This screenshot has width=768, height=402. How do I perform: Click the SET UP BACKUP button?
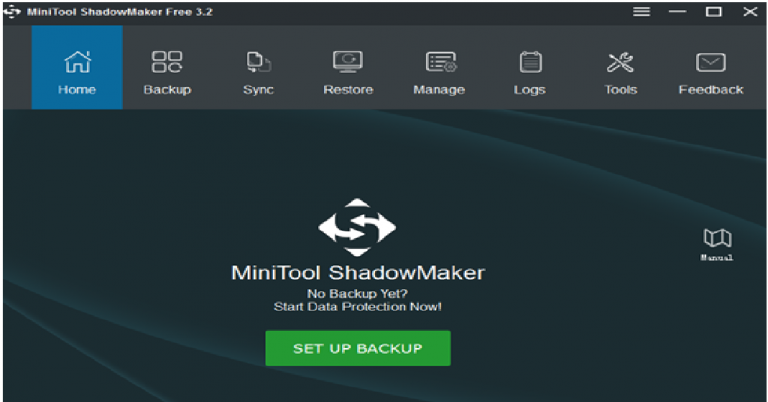tap(358, 348)
